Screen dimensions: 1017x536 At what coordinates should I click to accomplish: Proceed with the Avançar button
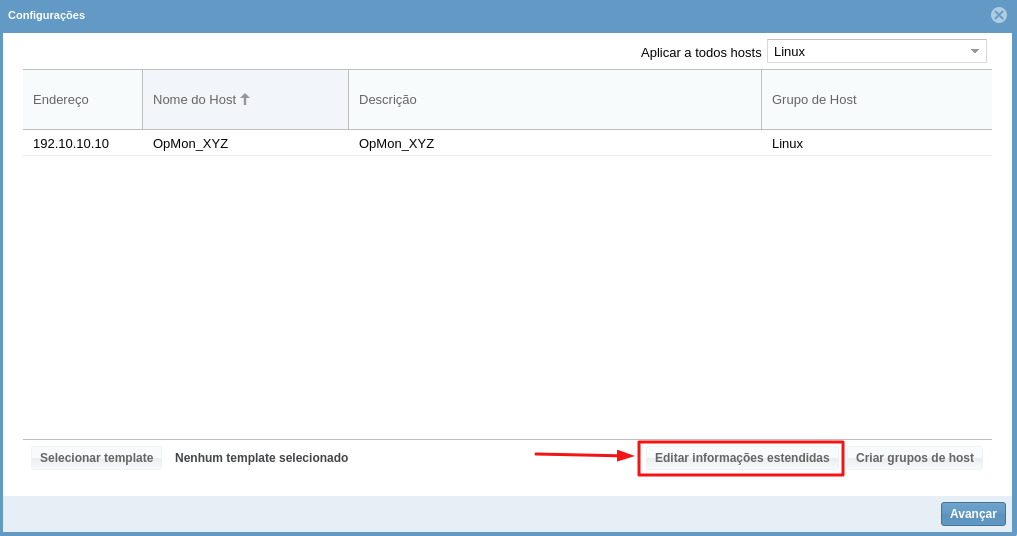point(972,513)
